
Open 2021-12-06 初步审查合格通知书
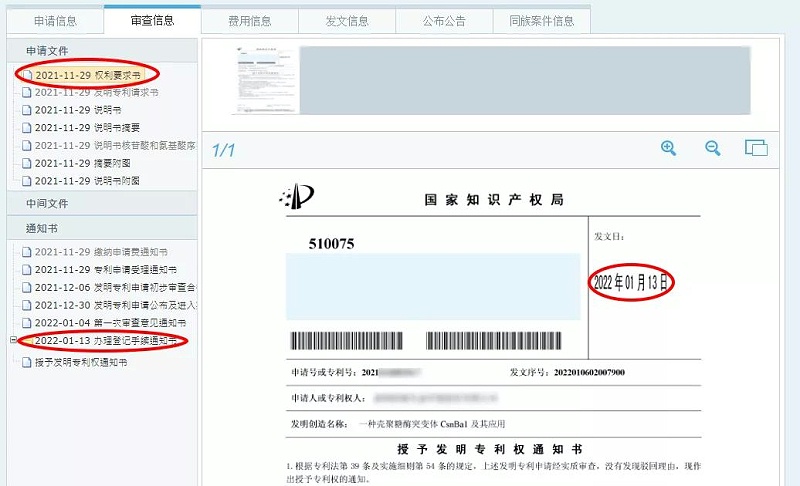point(115,288)
